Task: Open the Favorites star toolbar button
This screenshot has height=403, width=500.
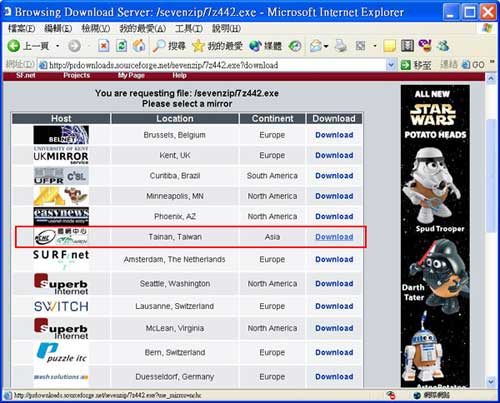Action: pos(217,46)
